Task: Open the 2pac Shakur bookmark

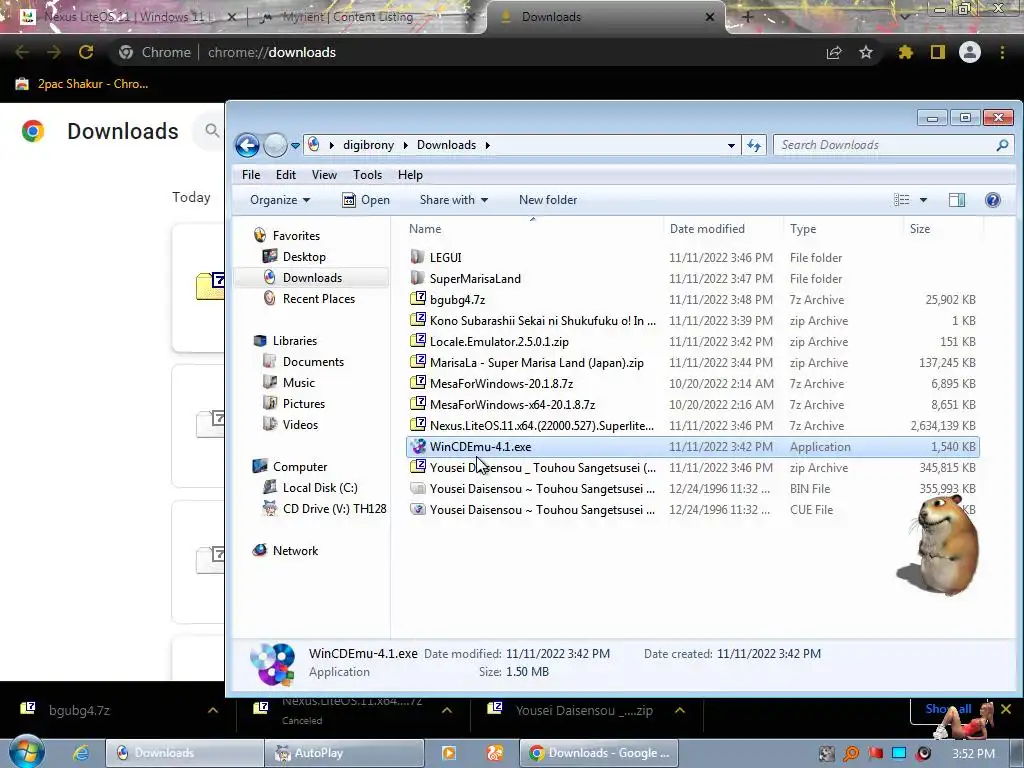Action: (x=82, y=84)
